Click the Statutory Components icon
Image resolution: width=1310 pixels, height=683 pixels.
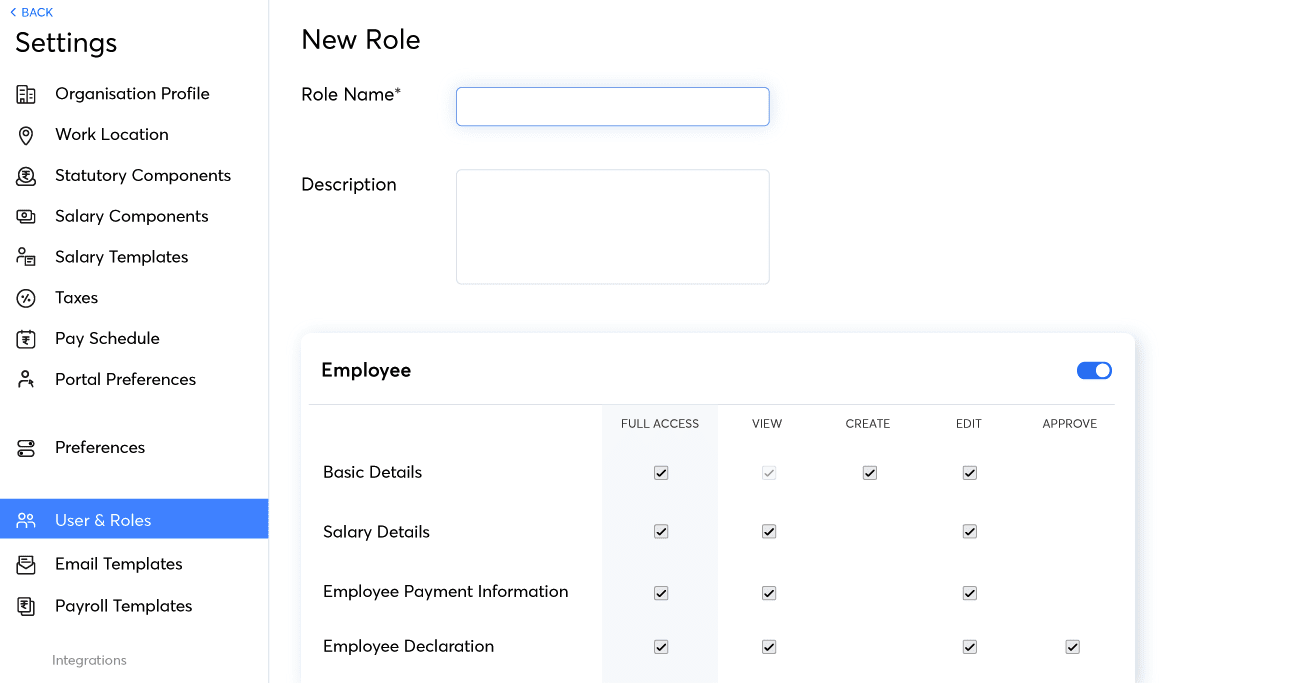point(26,176)
